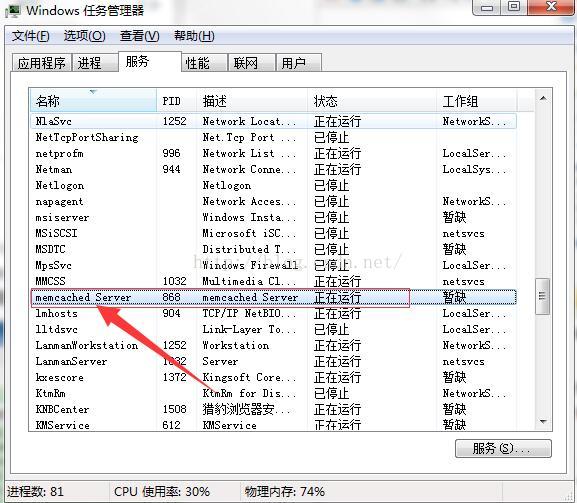Screen dimensions: 577x503
Task: Click the Link-Layer To... description cell
Action: coord(249,329)
